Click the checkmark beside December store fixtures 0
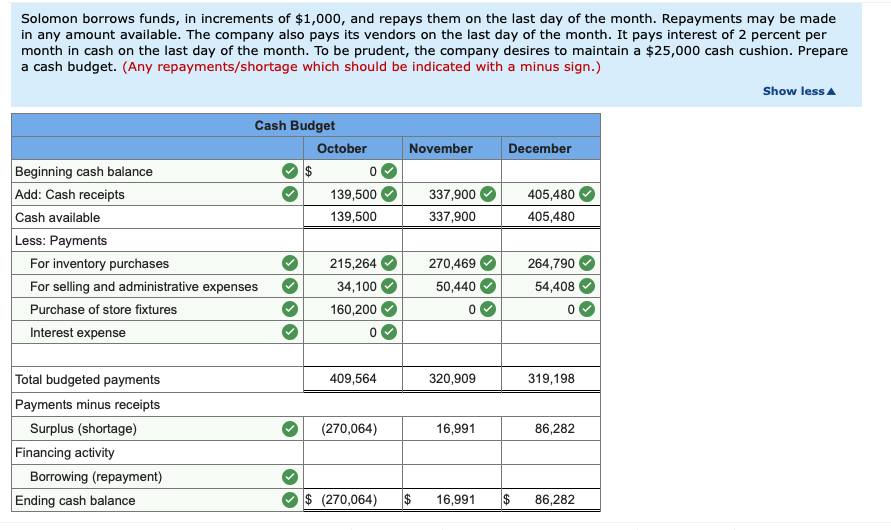891x530 pixels. pos(587,309)
